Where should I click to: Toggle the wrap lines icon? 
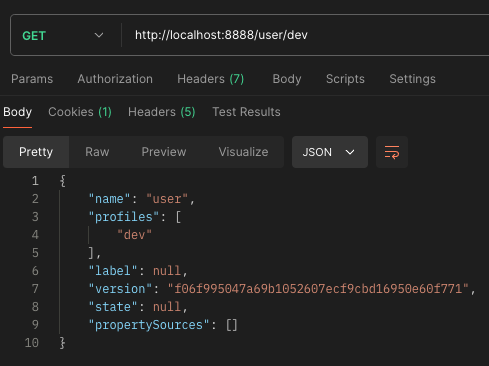(x=392, y=152)
